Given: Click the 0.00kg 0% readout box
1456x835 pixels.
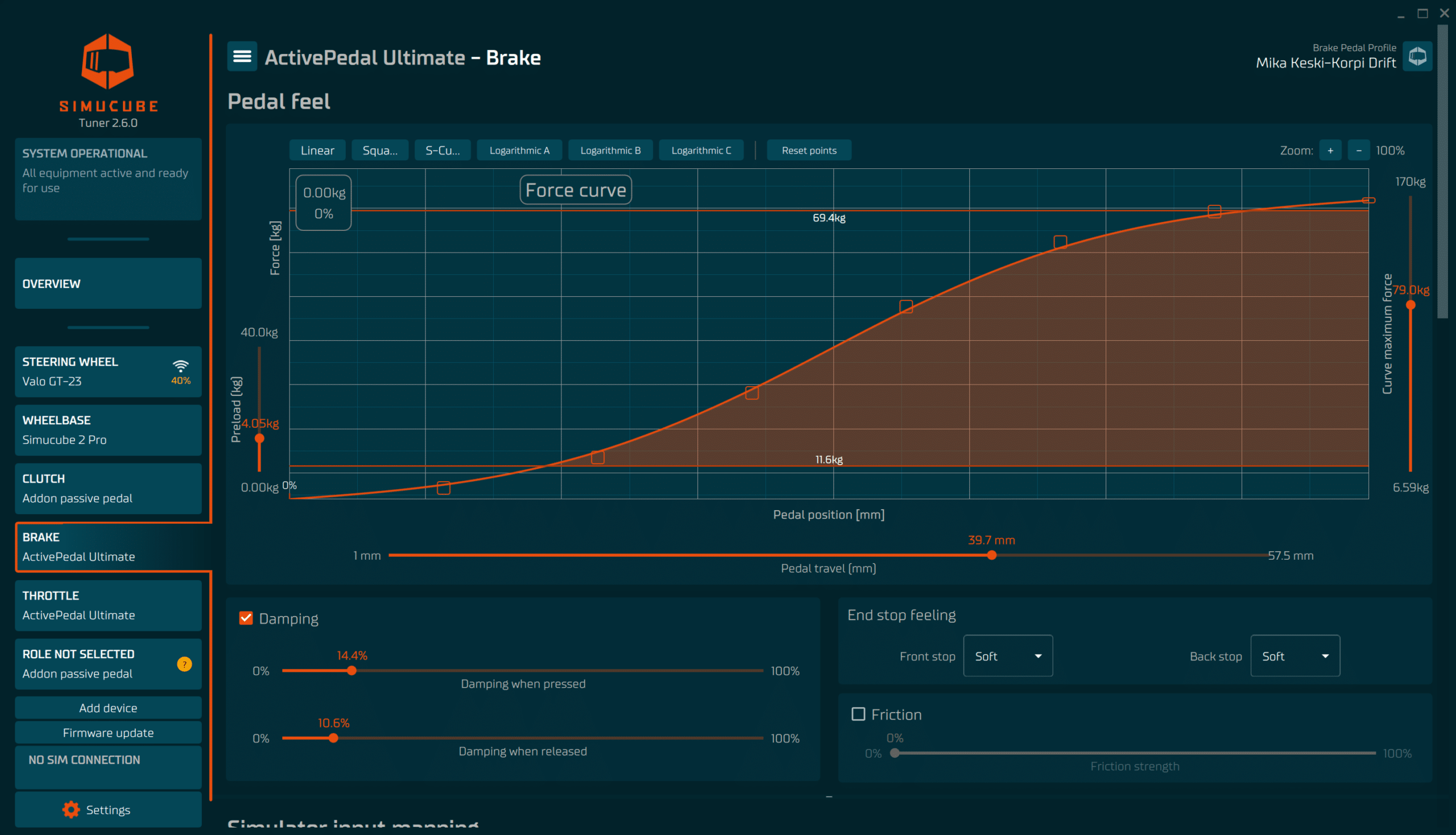Looking at the screenshot, I should coord(324,202).
